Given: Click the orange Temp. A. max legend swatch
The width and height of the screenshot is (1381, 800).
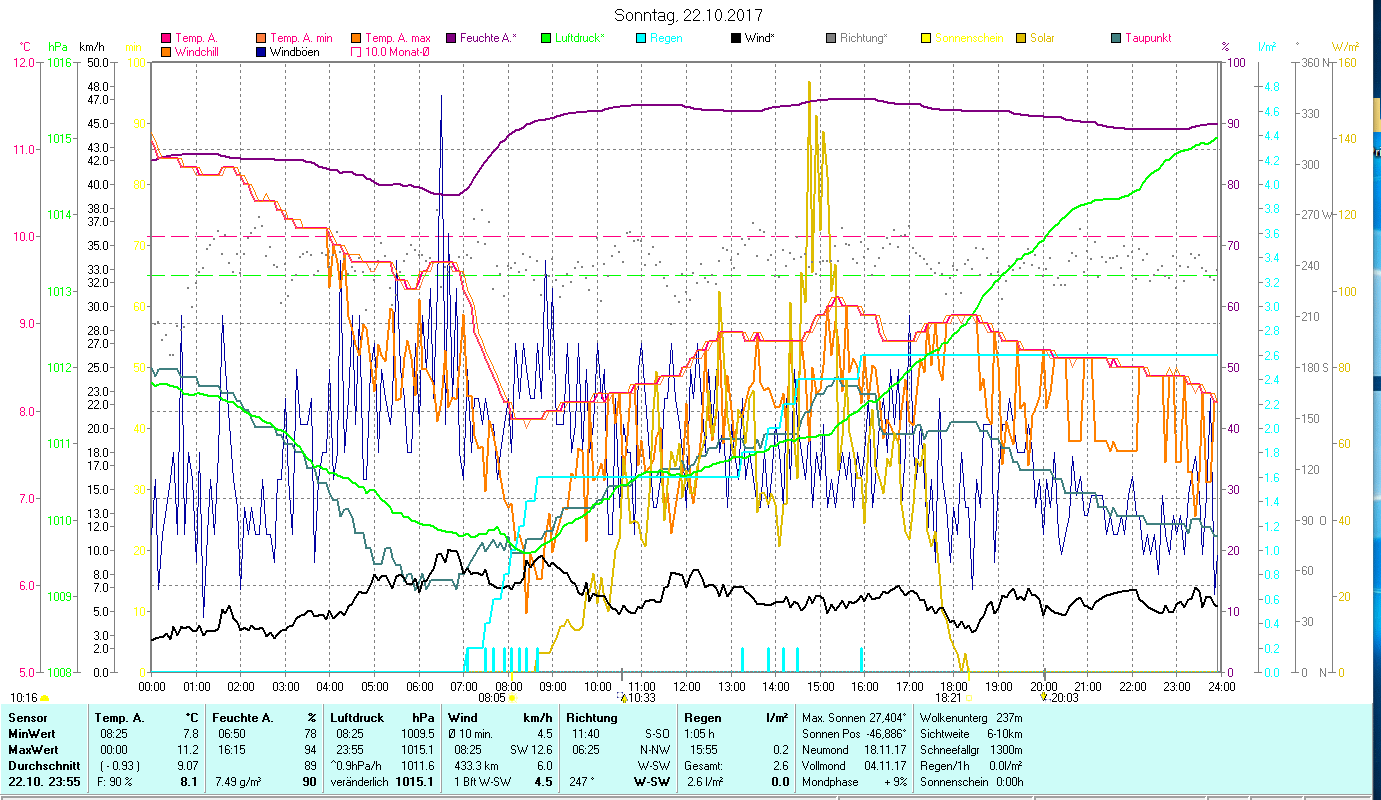Looking at the screenshot, I should tap(357, 38).
